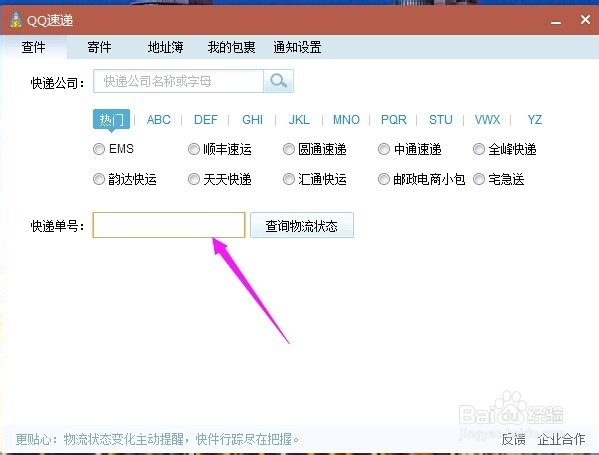
Task: Go to 我的包裹 tab
Action: (x=232, y=47)
